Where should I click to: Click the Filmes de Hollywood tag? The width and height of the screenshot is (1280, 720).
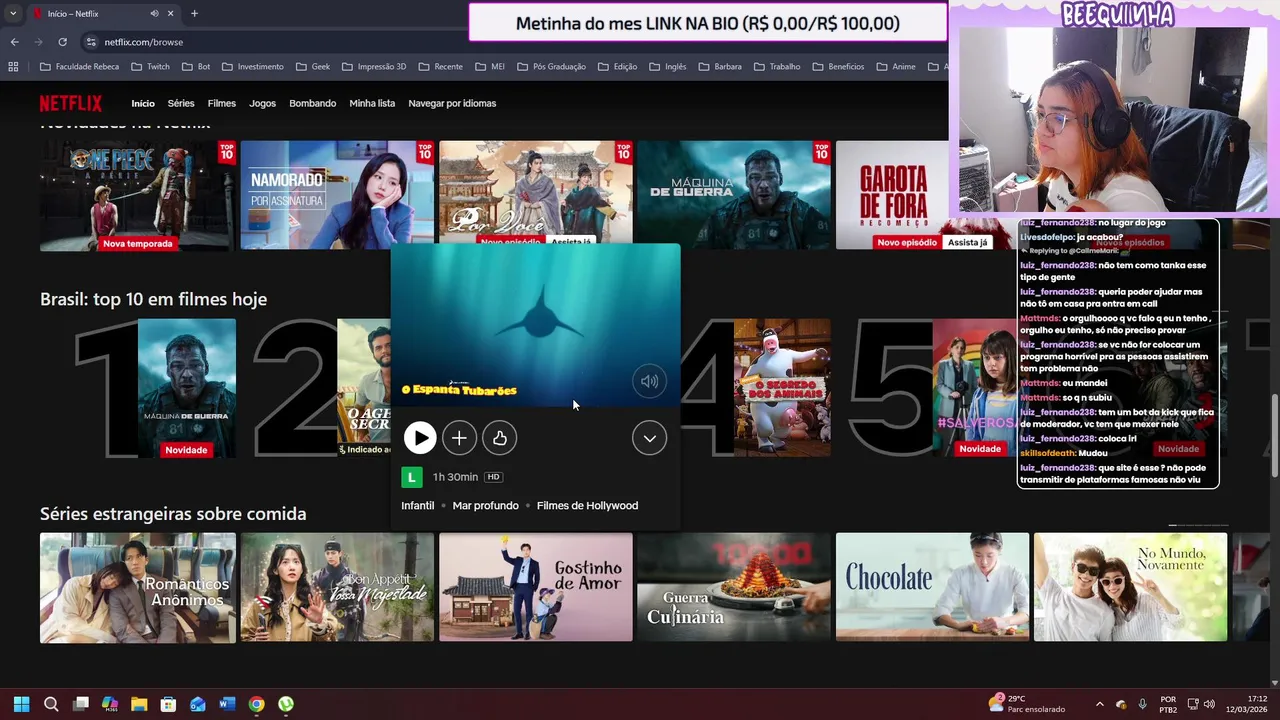587,506
